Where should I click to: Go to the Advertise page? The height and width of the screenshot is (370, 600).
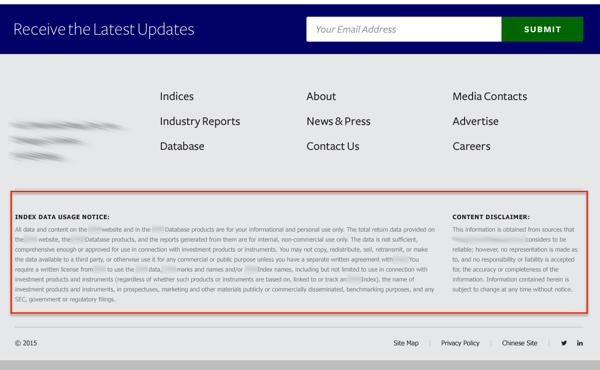pos(475,121)
